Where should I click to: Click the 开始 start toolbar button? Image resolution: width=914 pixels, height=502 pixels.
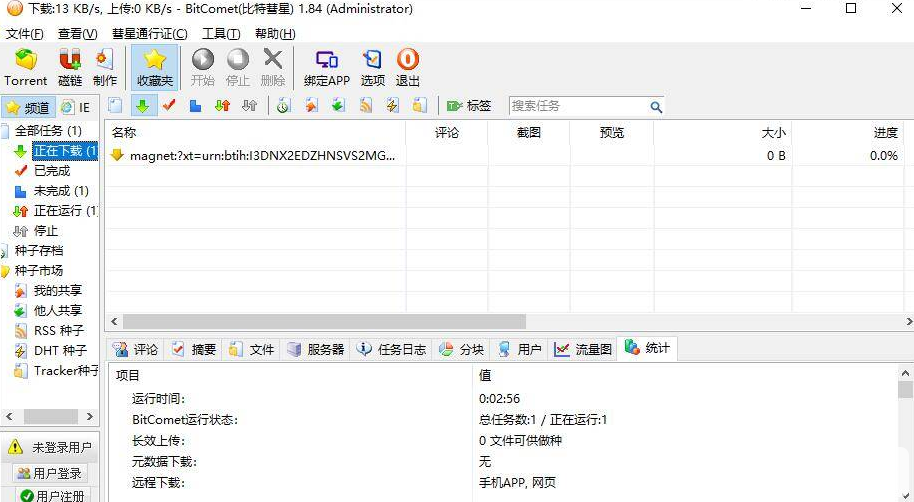203,68
